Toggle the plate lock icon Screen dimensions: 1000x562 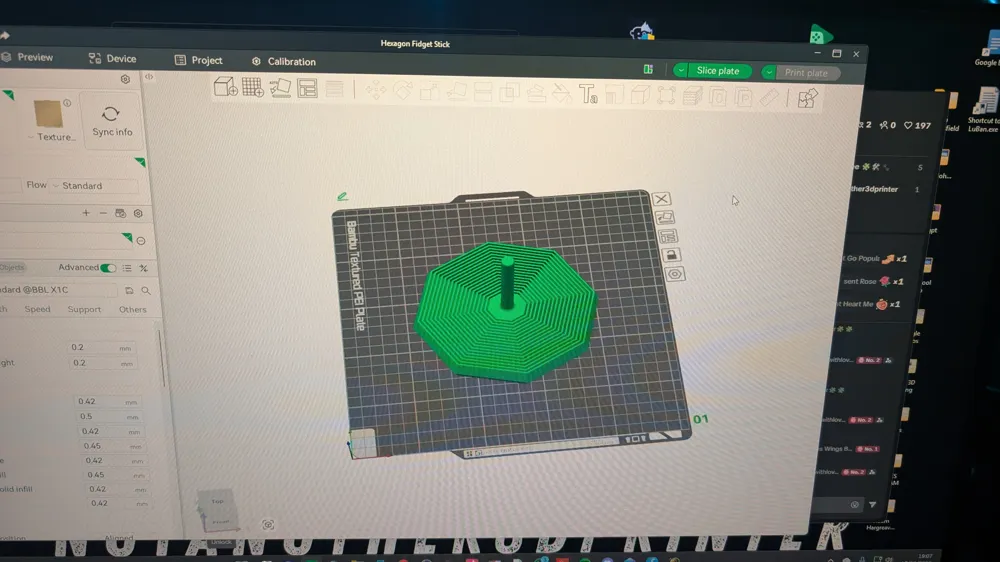(x=671, y=255)
